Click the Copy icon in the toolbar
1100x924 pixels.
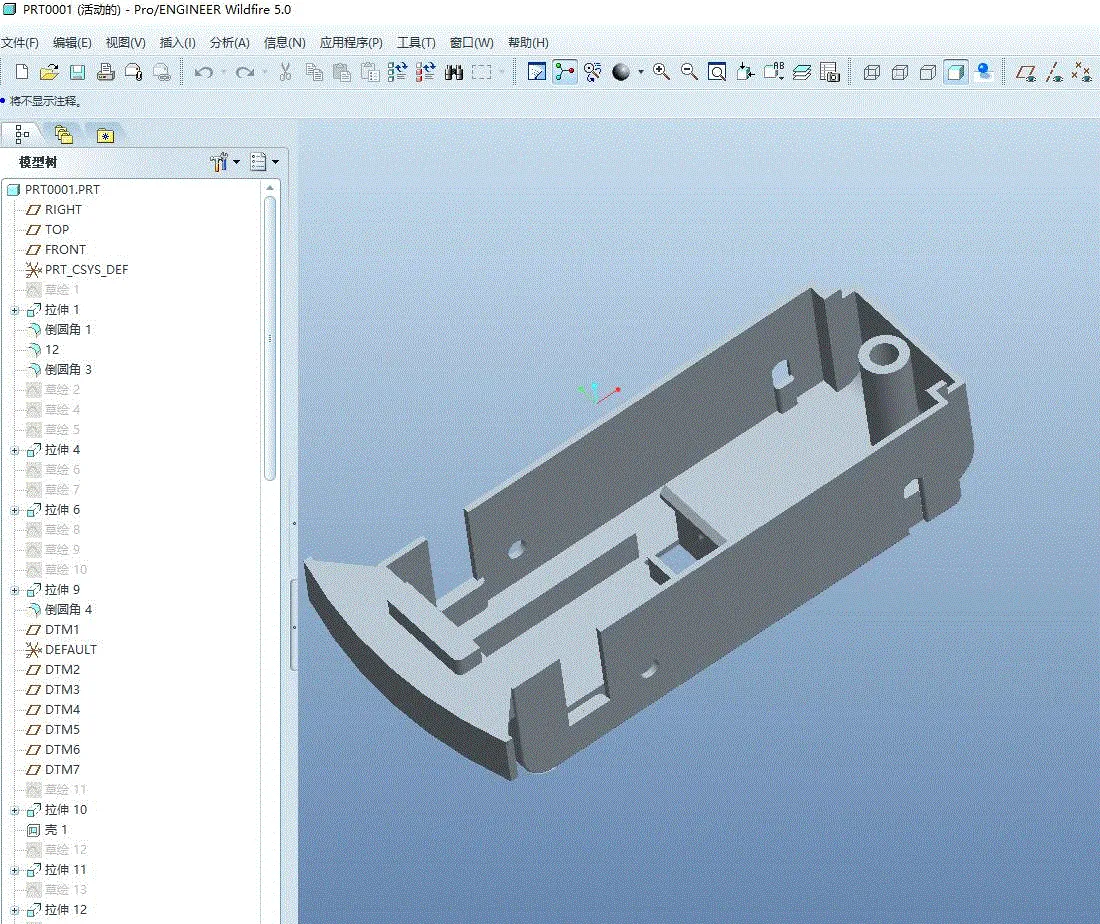coord(314,72)
